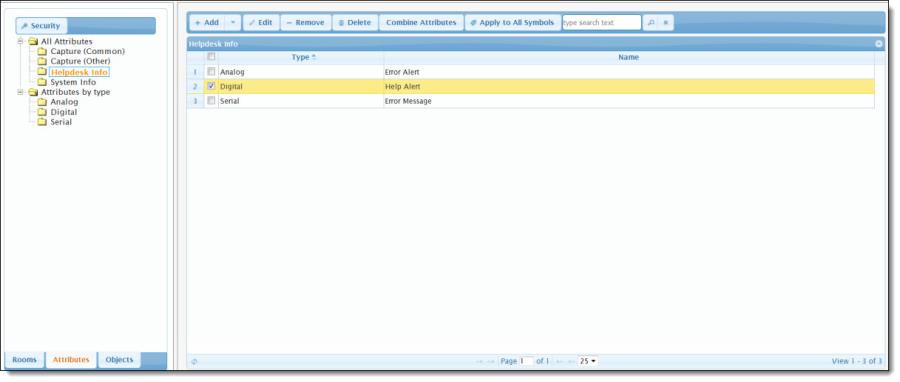Open the System Info folder
The width and height of the screenshot is (900, 382).
[73, 82]
